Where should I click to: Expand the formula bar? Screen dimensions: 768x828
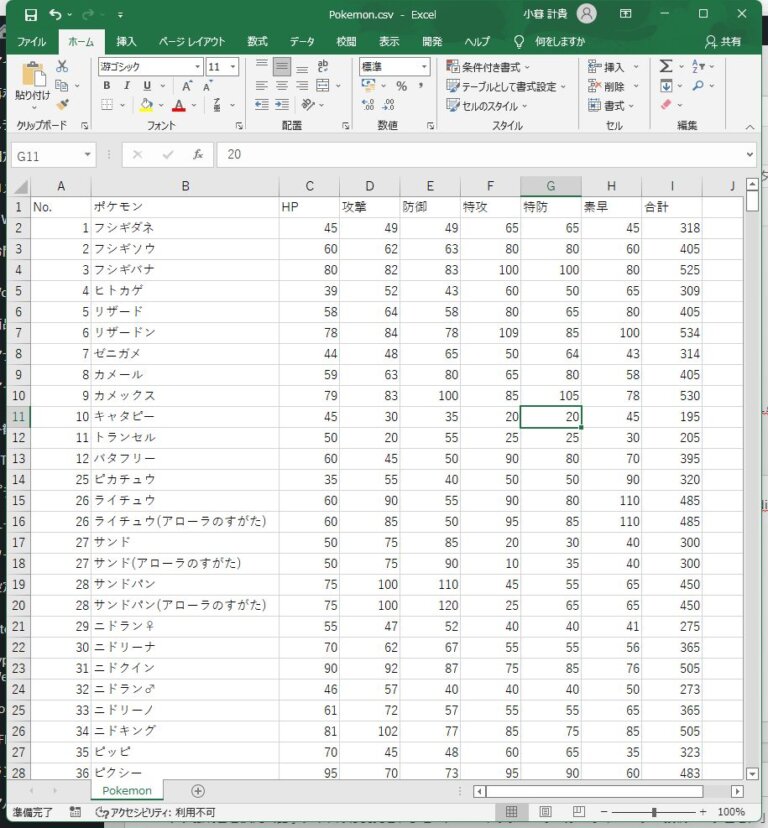(x=750, y=155)
